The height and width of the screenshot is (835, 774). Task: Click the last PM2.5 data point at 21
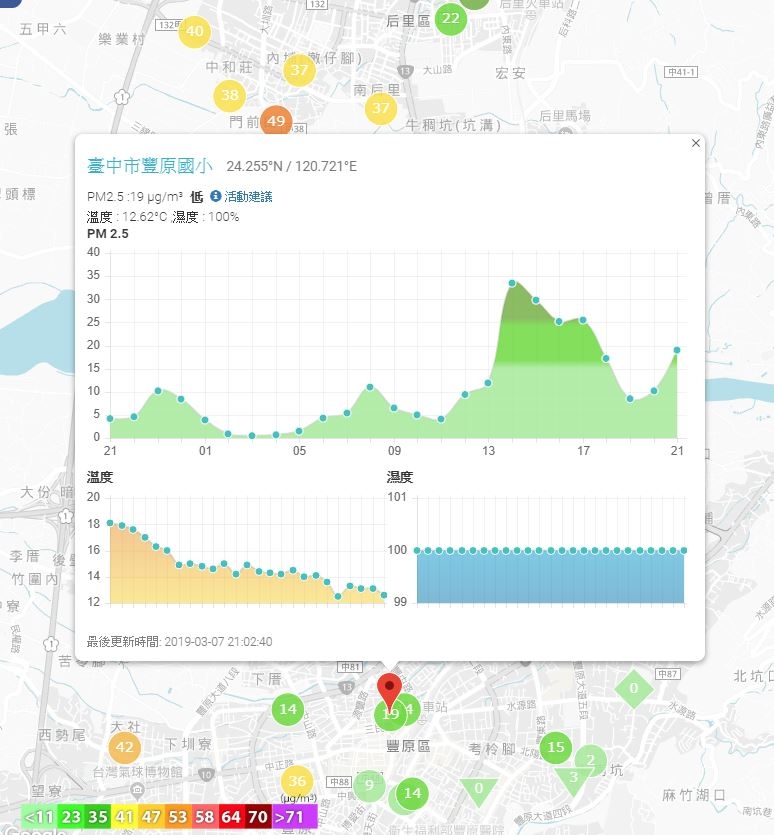(x=677, y=350)
